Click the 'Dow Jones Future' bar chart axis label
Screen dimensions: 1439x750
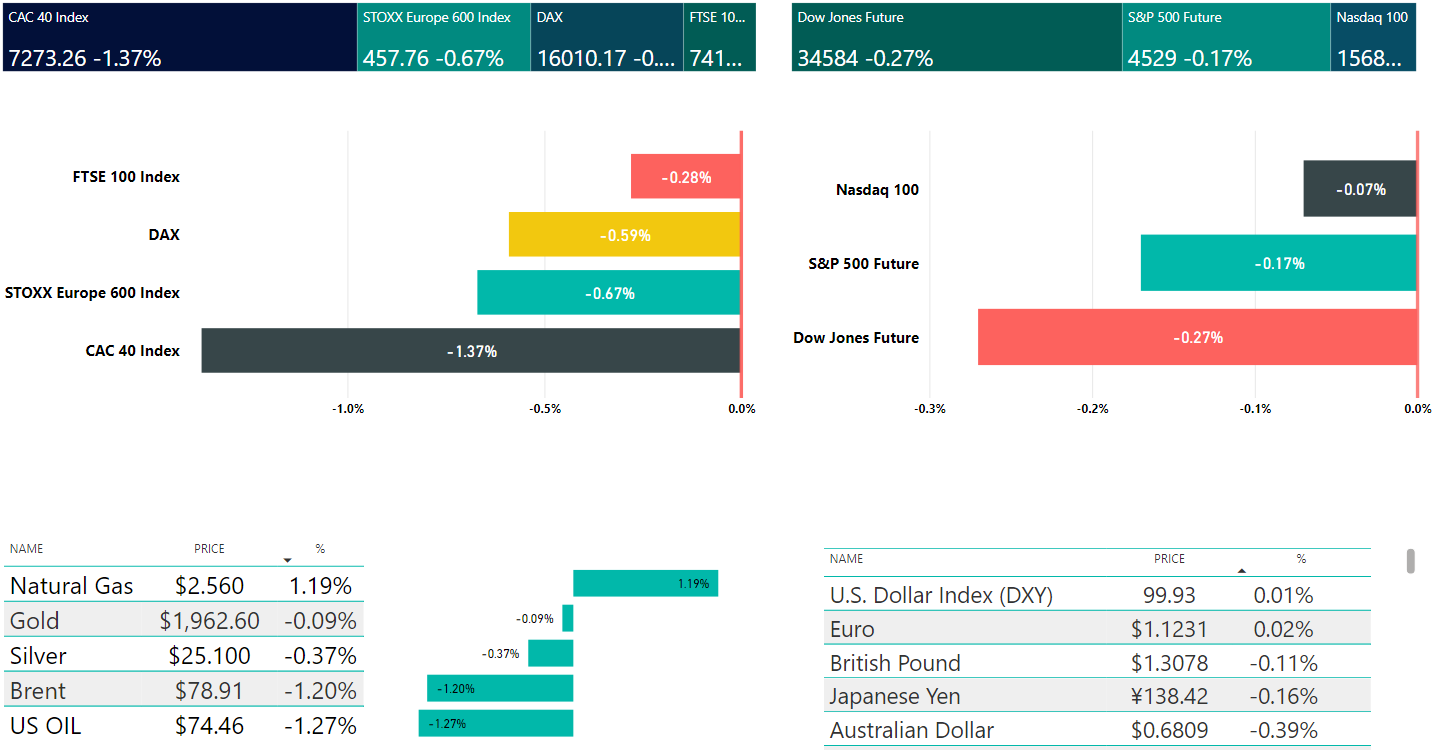point(856,337)
